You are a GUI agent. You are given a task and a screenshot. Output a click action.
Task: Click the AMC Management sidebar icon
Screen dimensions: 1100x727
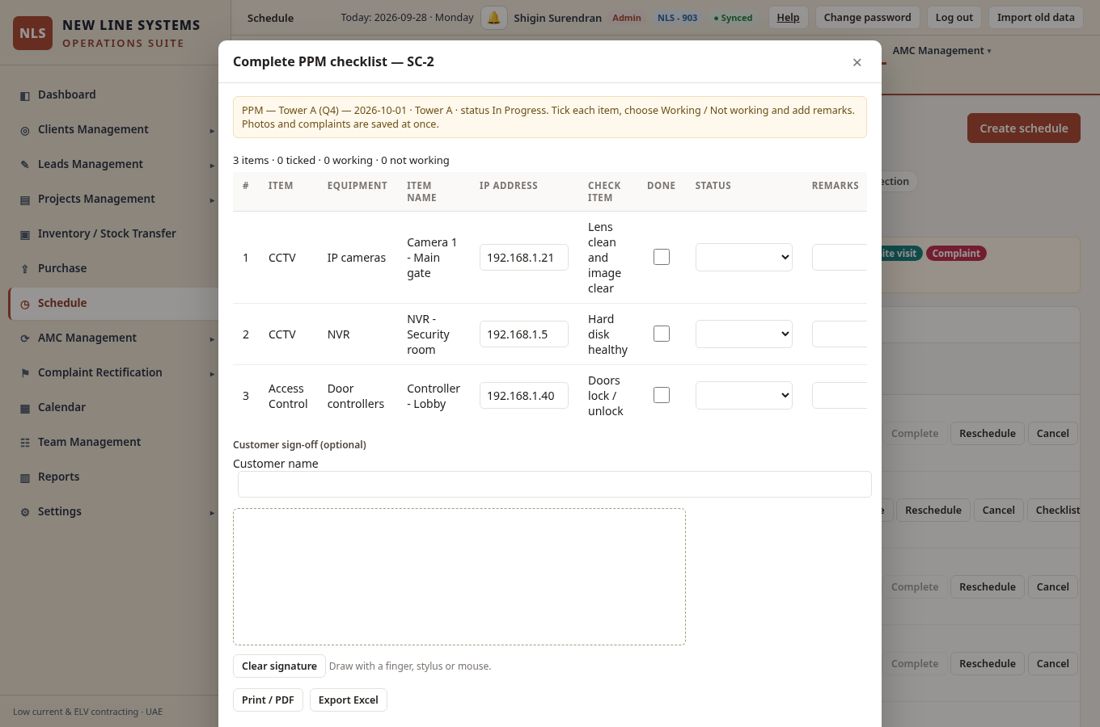point(25,338)
